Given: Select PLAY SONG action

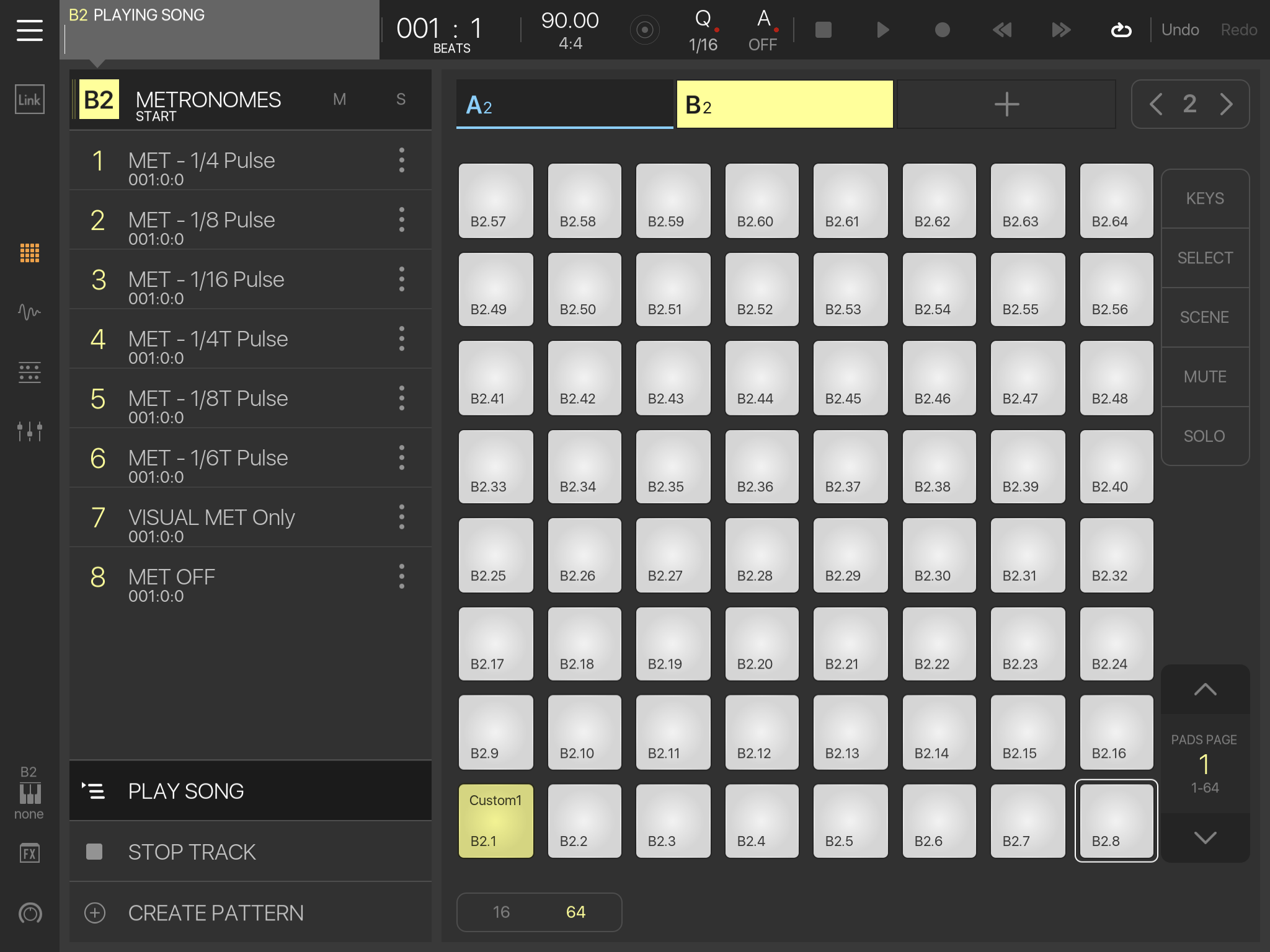Looking at the screenshot, I should 251,791.
